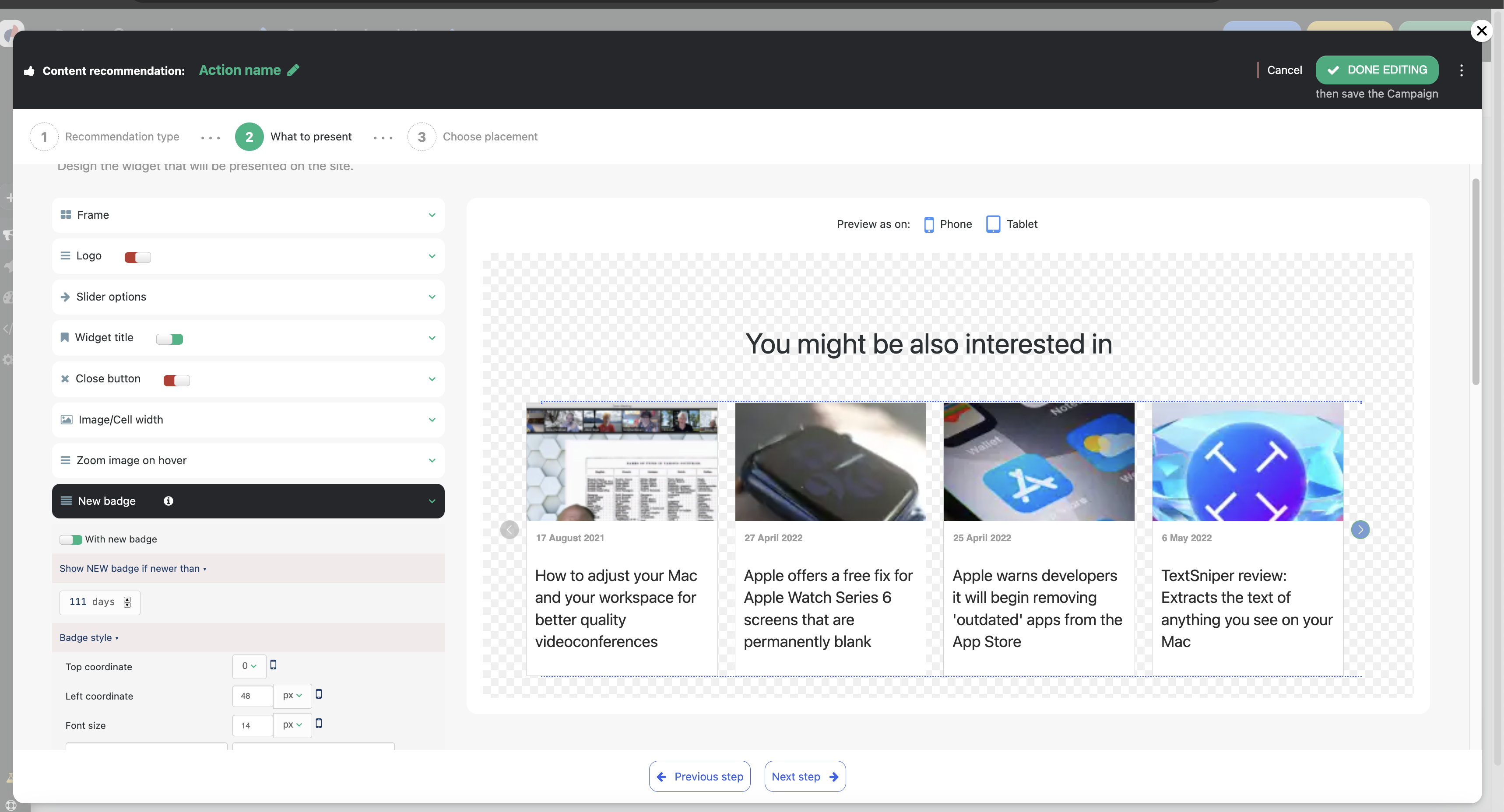
Task: Click the widget title 'You might be also interested in'
Action: 929,344
